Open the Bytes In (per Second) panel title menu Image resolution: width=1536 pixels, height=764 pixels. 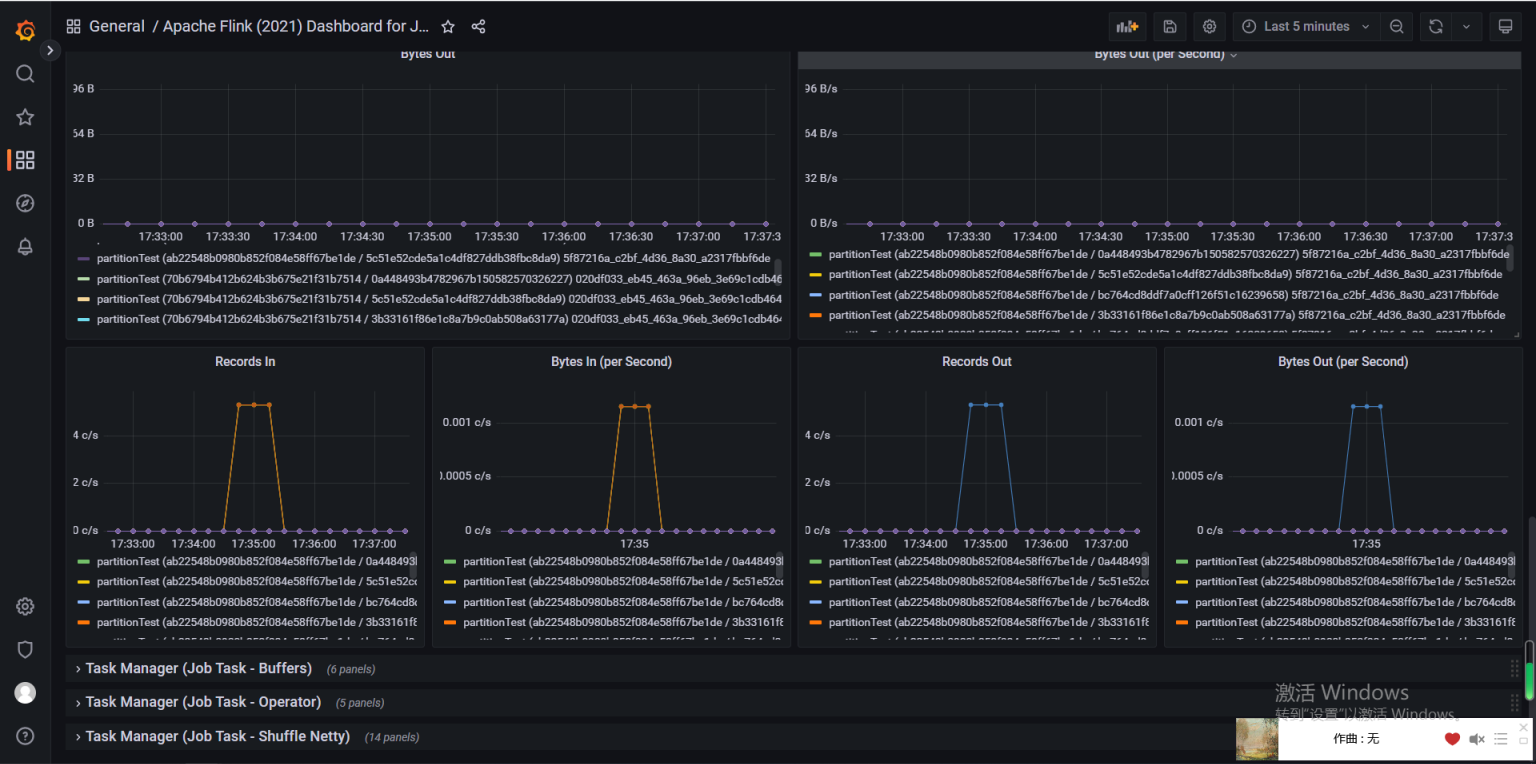pos(611,361)
